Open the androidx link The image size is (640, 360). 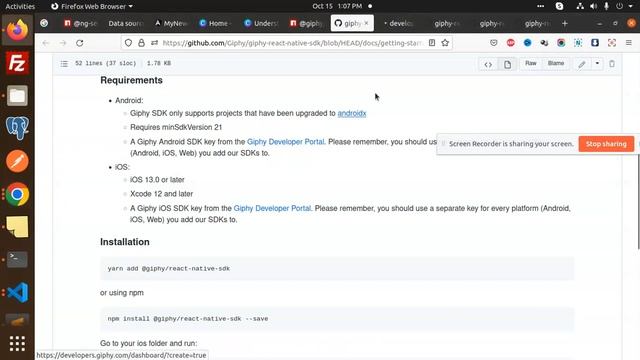(x=352, y=113)
